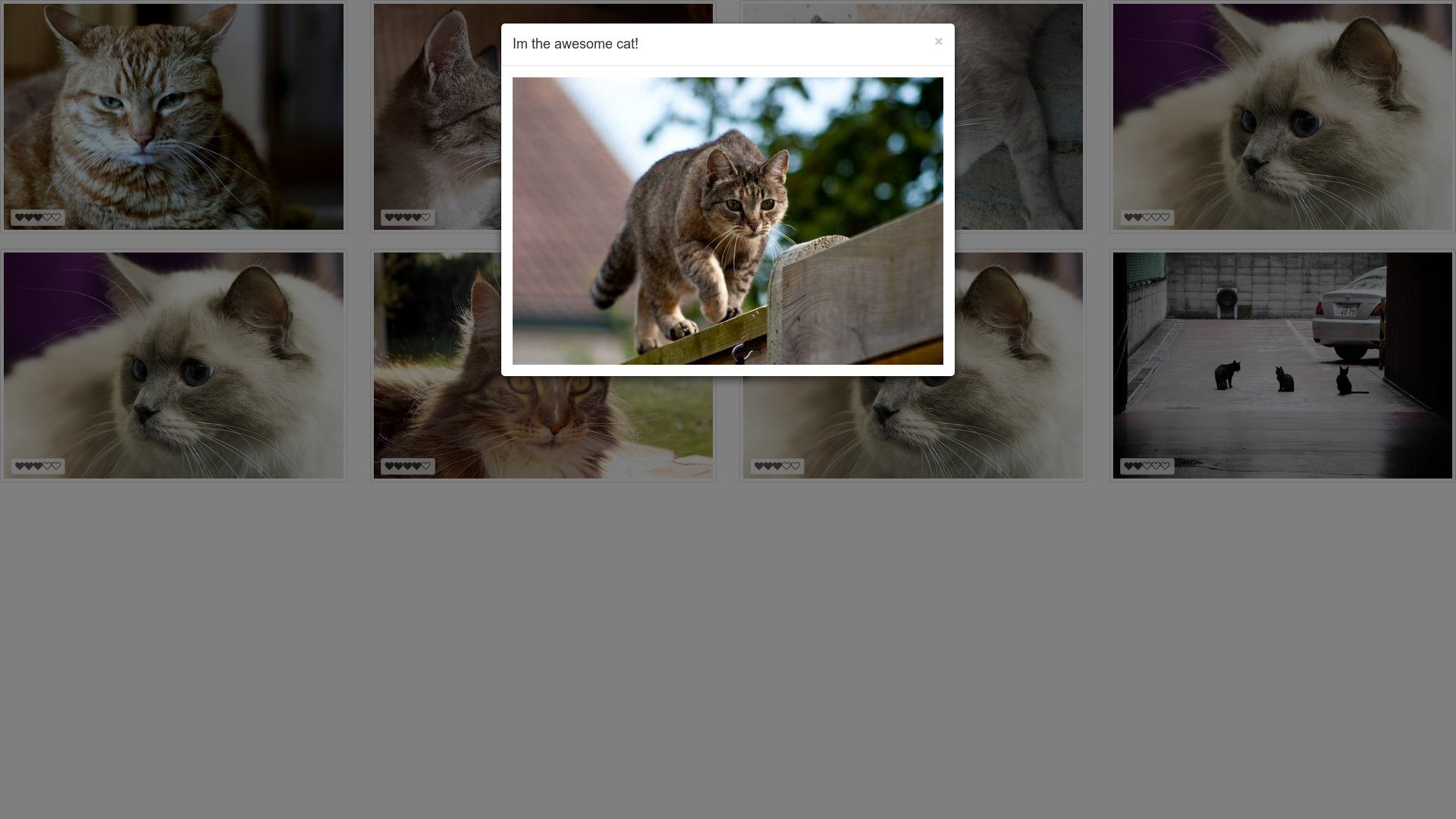1456x819 pixels.
Task: Open the top-right white fluffy cat thumbnail
Action: pyautogui.click(x=1282, y=117)
